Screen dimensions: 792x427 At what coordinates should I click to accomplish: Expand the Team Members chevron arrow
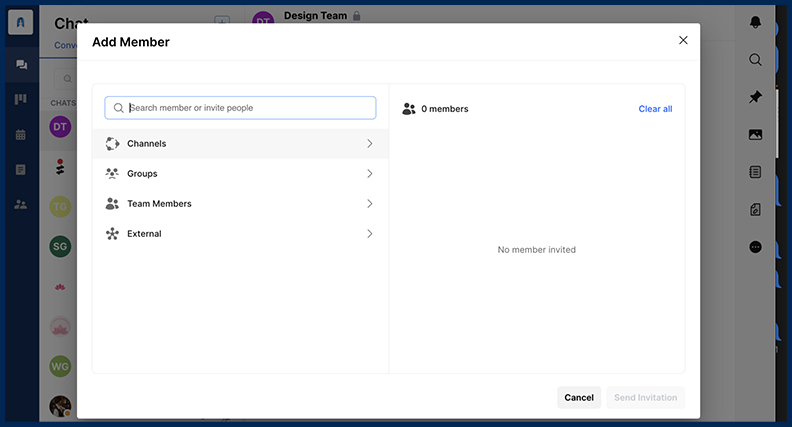[369, 204]
